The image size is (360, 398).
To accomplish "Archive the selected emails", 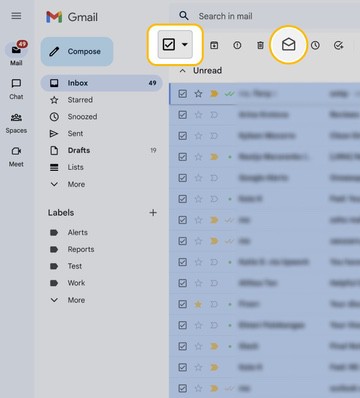I will pyautogui.click(x=214, y=45).
